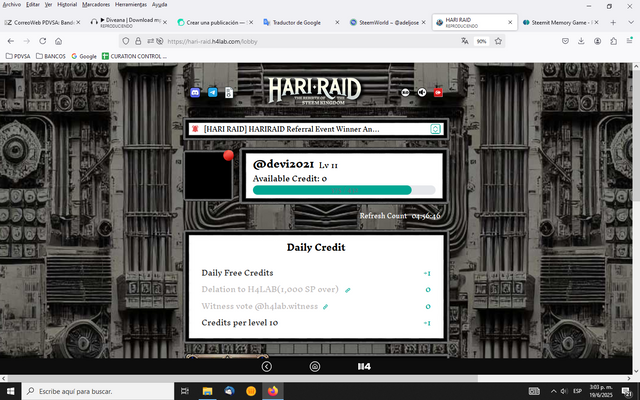Open the Herramientas menu

click(131, 4)
